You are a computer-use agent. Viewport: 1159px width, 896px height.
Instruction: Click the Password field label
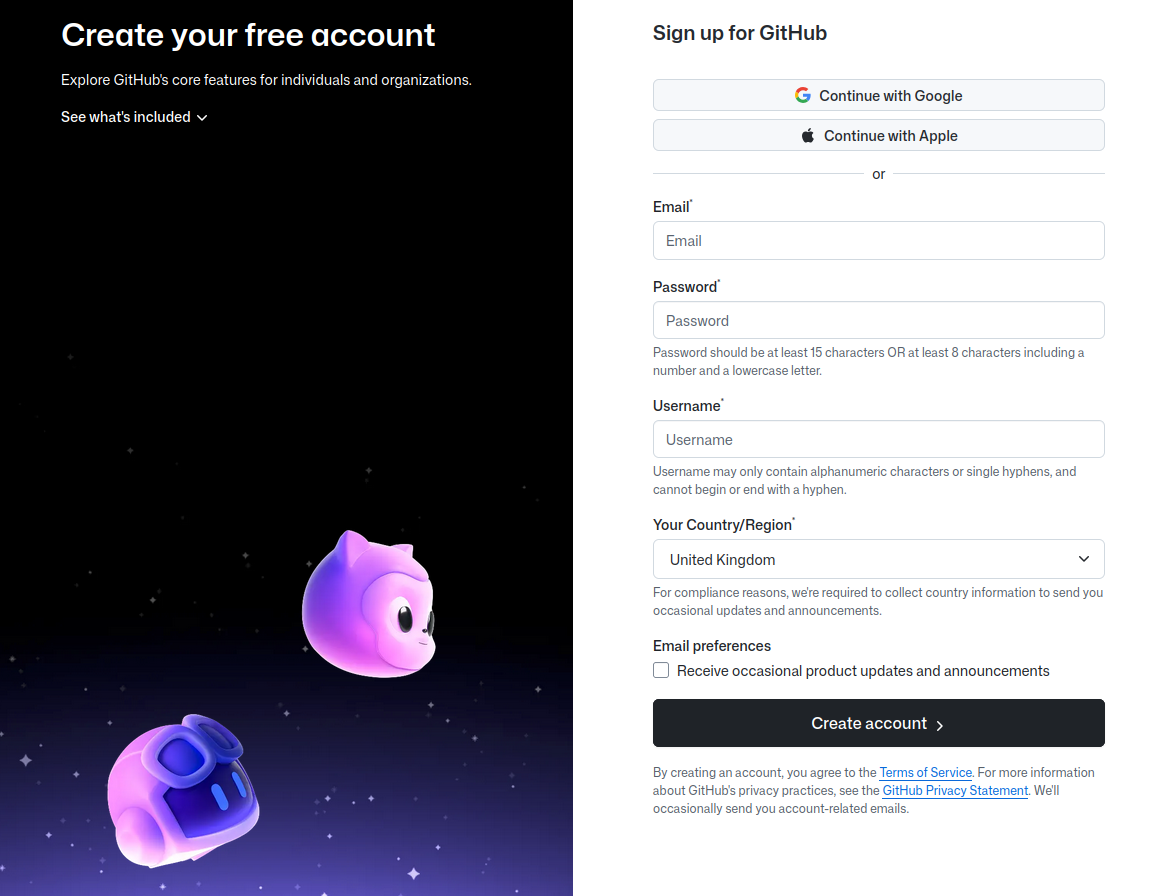pos(684,287)
